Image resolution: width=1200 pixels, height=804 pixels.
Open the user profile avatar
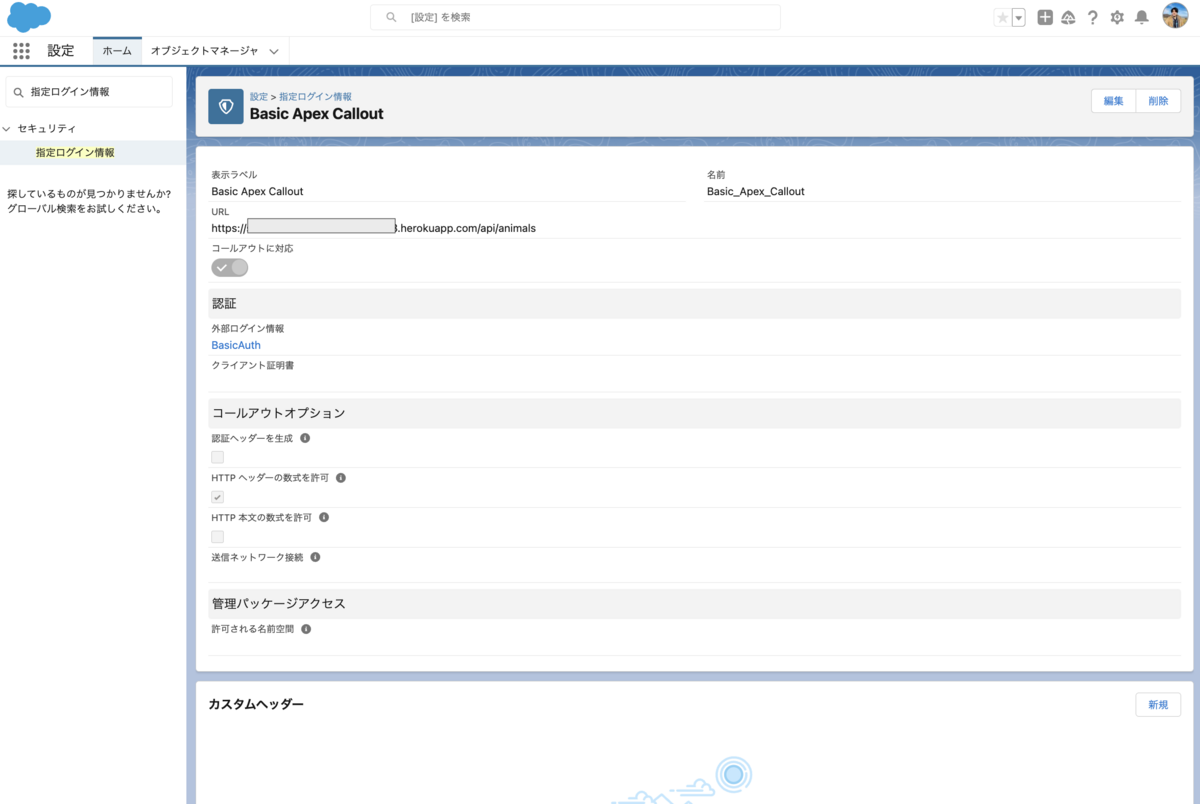point(1175,16)
